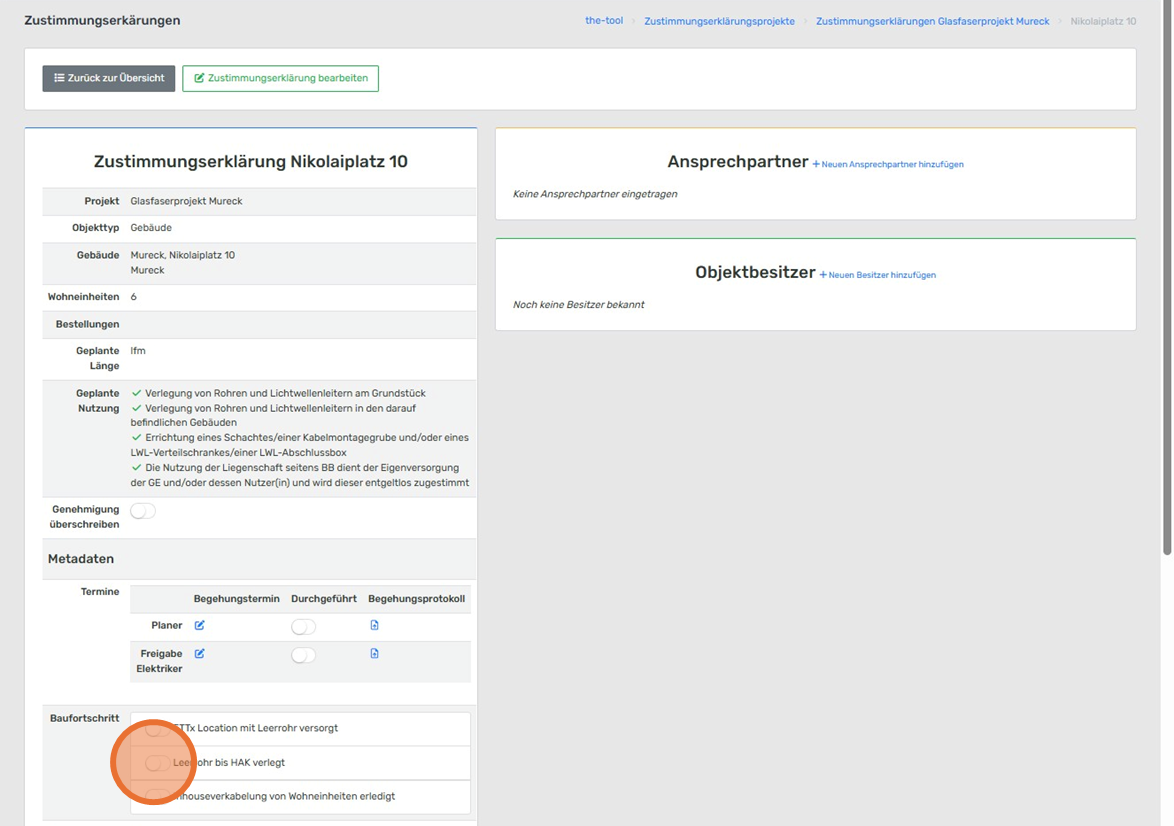Switch on Leerrohr bis HAK verlegt
Screen dimensions: 1174x826
157,763
